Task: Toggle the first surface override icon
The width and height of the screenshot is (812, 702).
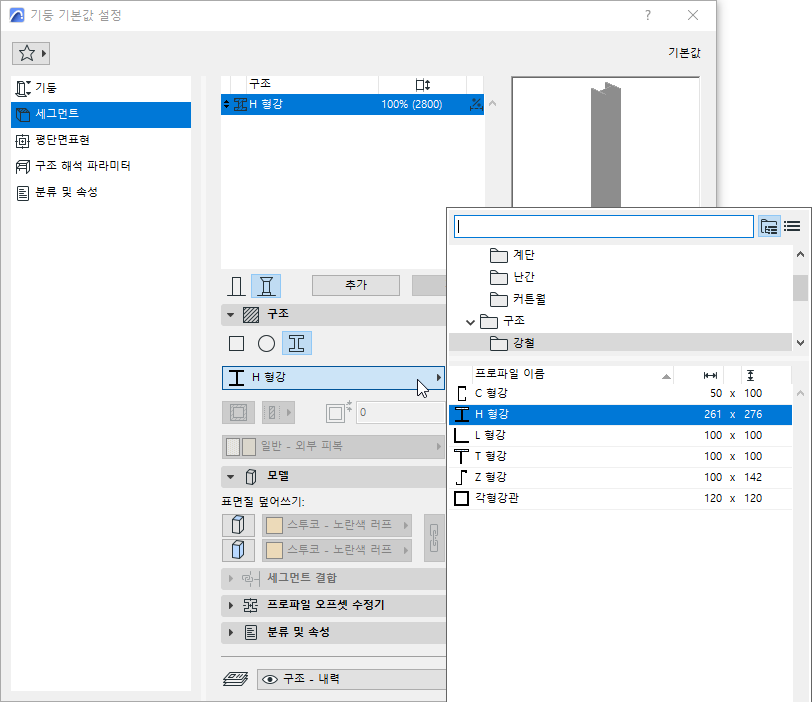Action: click(238, 525)
